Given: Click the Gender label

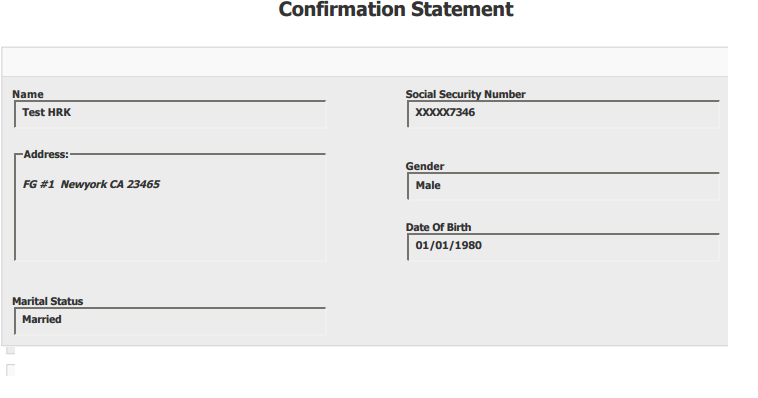Looking at the screenshot, I should tap(424, 166).
